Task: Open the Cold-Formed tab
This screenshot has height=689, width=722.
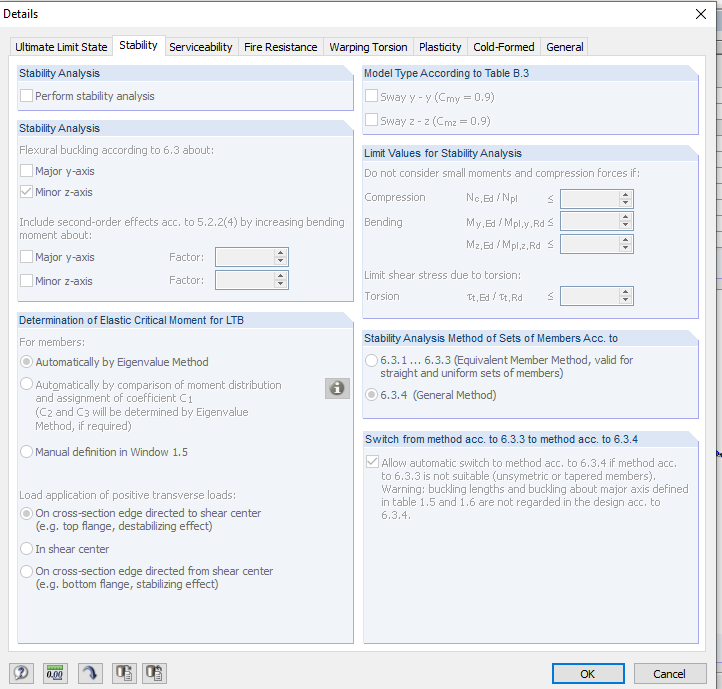Action: (504, 47)
